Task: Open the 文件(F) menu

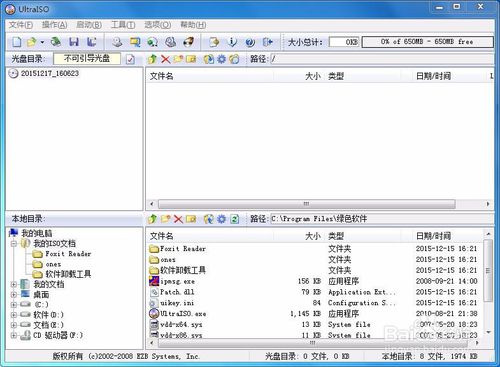Action: tap(21, 25)
